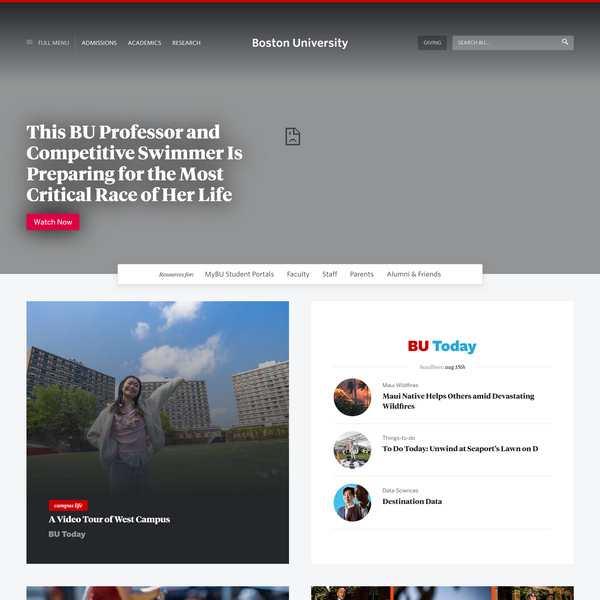The height and width of the screenshot is (600, 600).
Task: Open A Video Tour of West Campus
Action: click(109, 520)
